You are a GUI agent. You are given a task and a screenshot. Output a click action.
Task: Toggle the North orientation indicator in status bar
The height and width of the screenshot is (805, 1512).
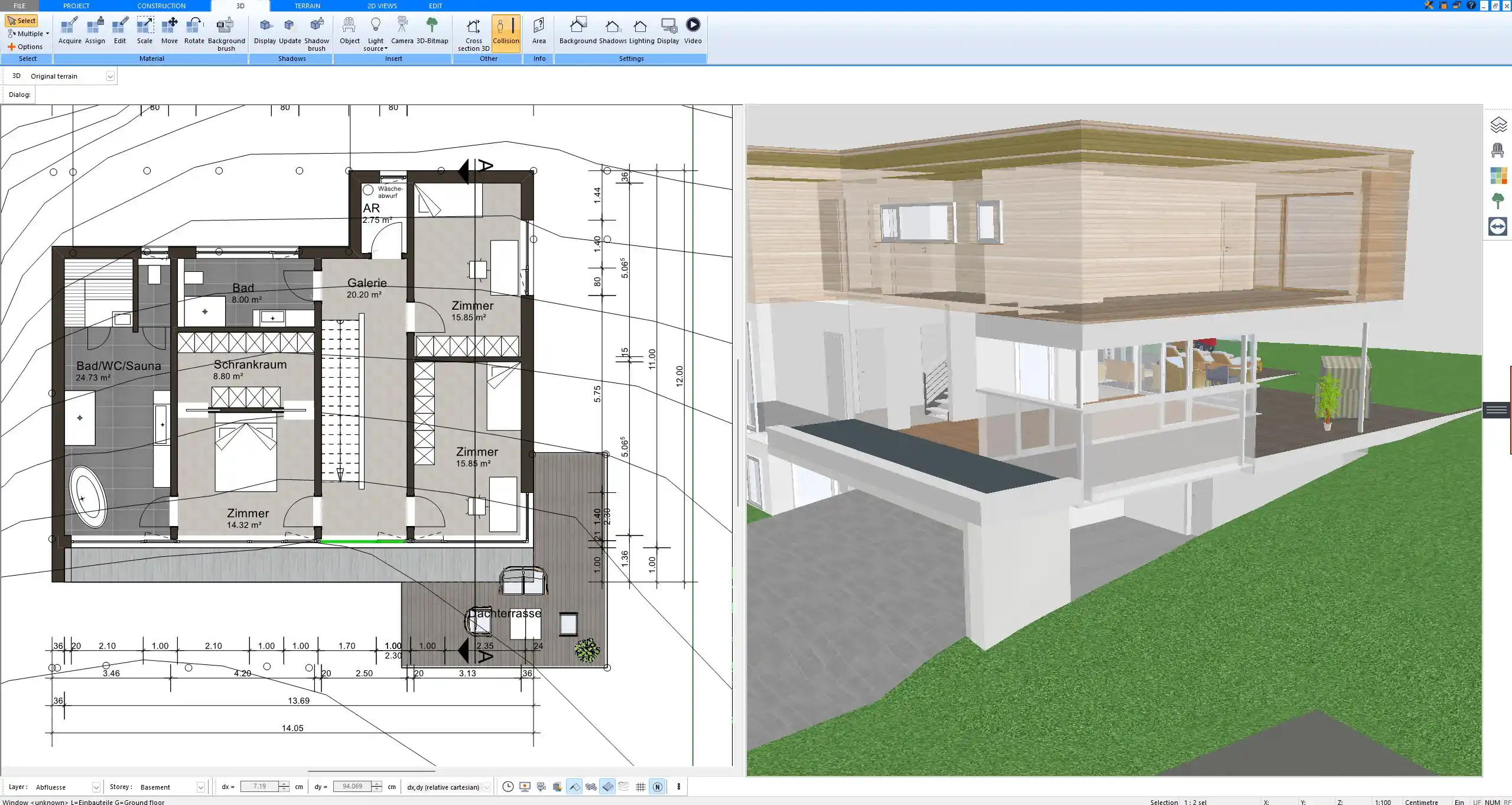coord(657,787)
